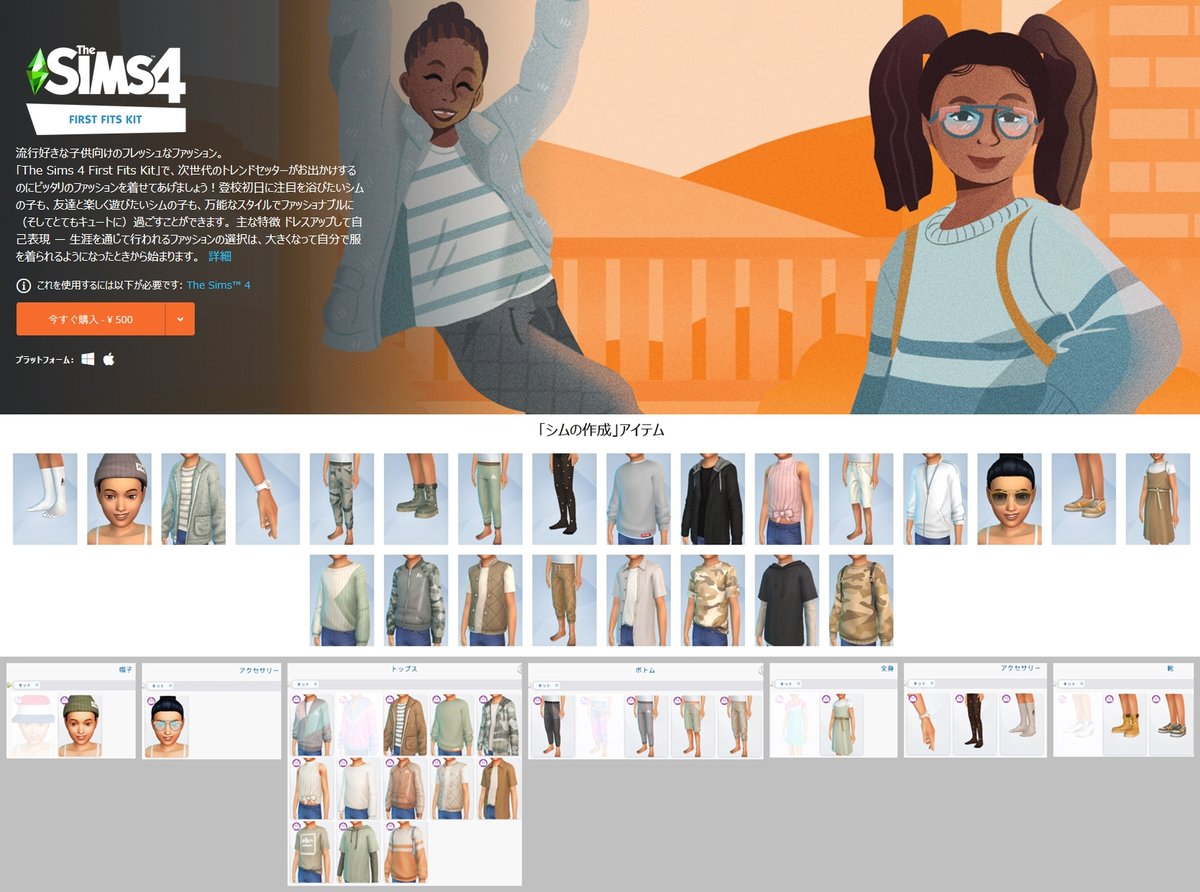Open the white shorts store thumbnail
The width and height of the screenshot is (1200, 892).
(861, 499)
